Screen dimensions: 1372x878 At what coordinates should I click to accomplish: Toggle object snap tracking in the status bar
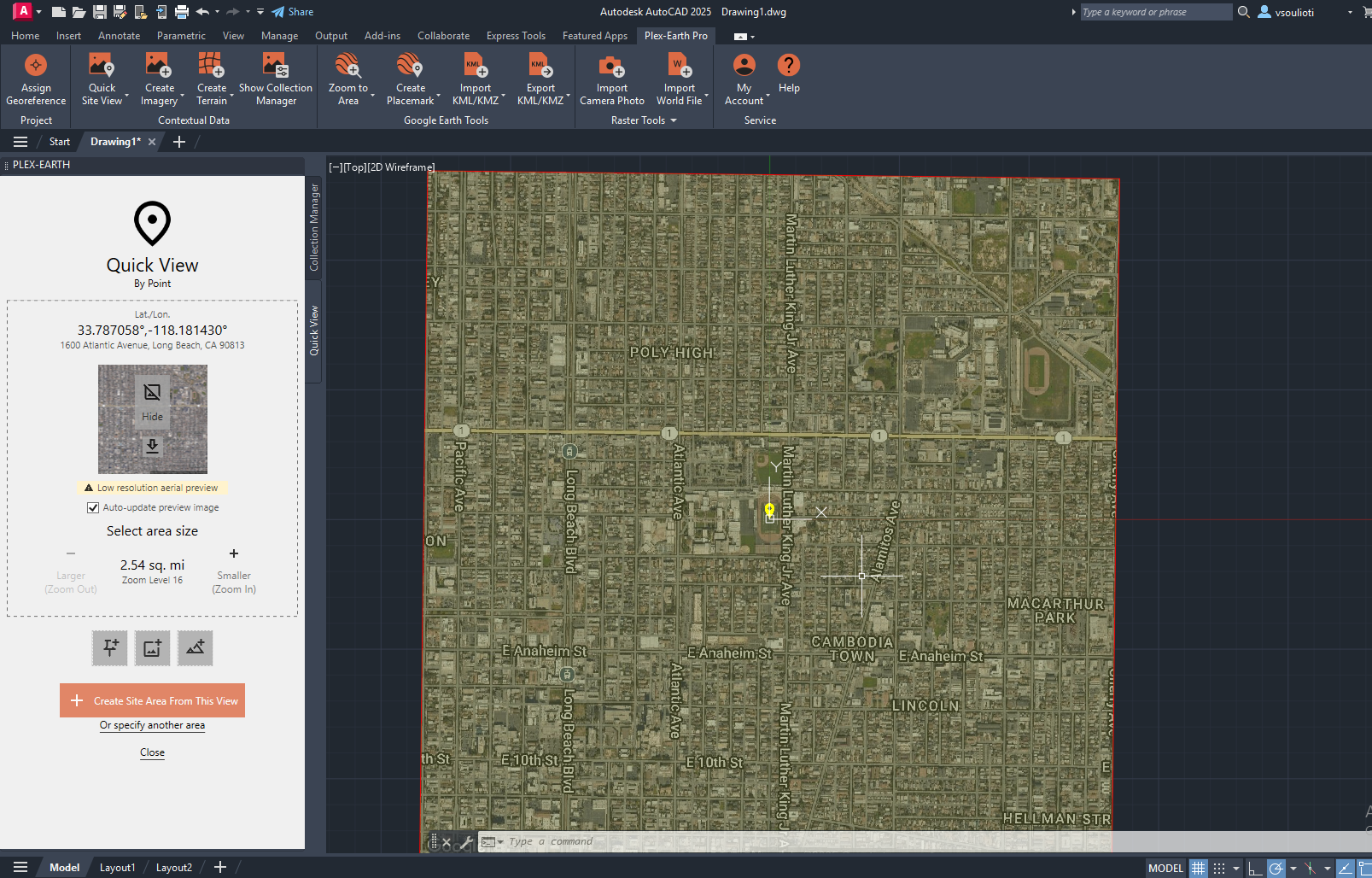coord(1346,868)
